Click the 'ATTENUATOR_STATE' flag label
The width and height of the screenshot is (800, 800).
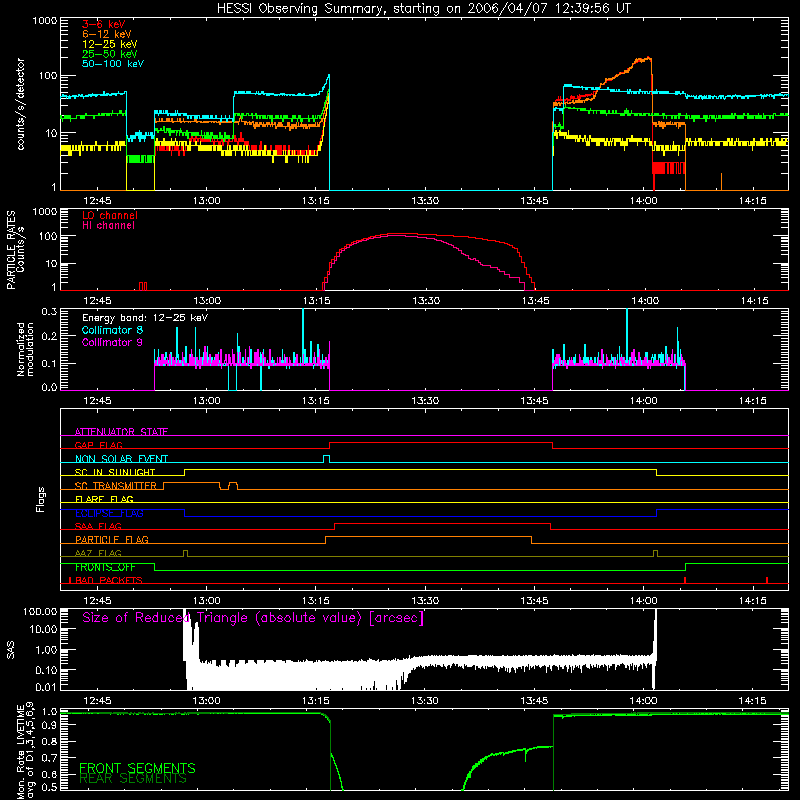click(121, 432)
